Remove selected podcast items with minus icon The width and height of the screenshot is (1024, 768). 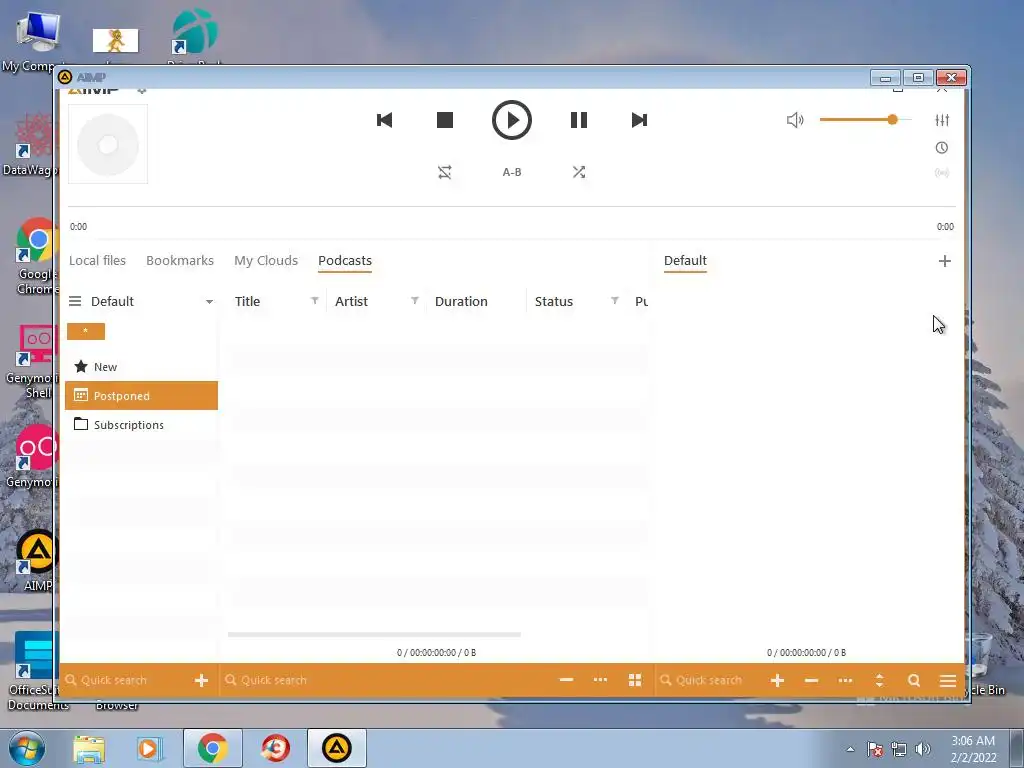pos(566,680)
